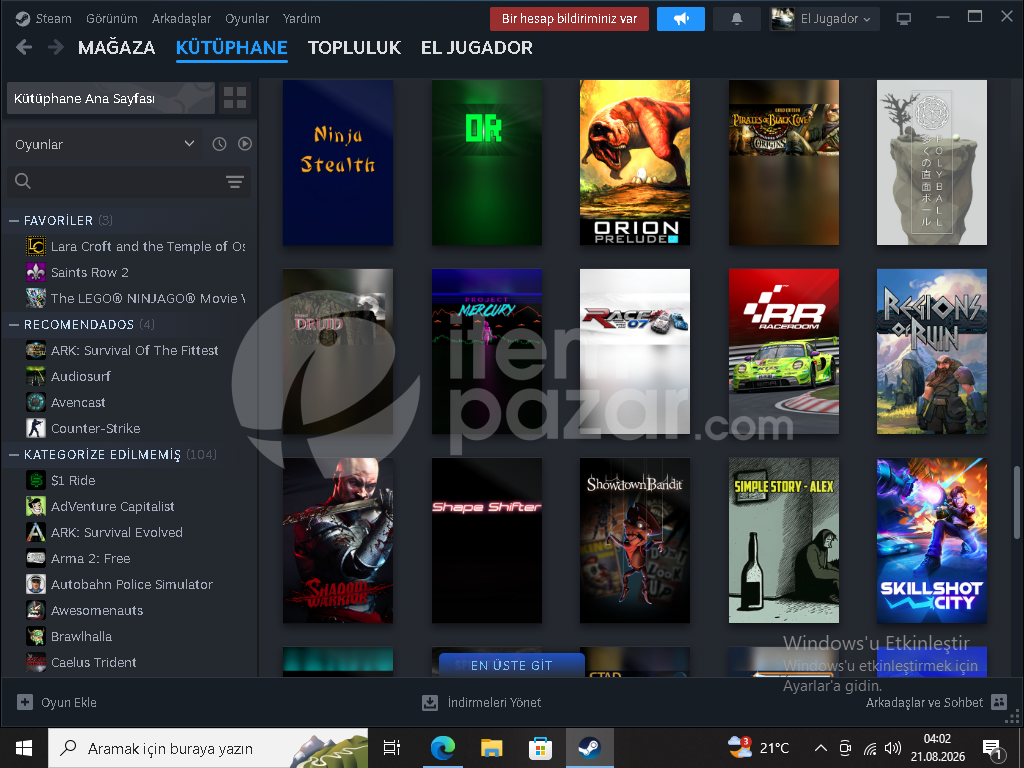The image size is (1024, 768).
Task: Open the RaceRoom game cover
Action: pos(784,351)
